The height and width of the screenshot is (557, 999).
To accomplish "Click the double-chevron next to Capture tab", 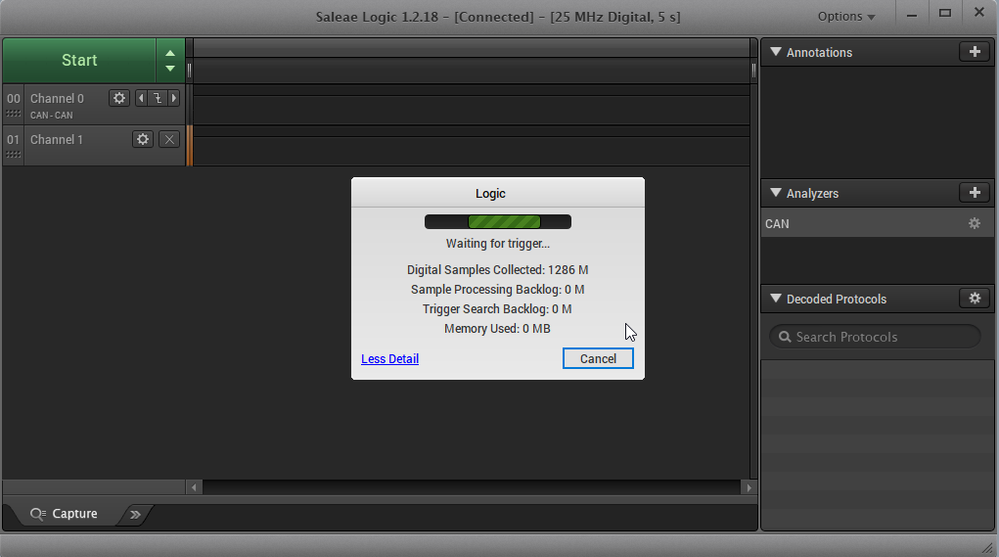I will point(135,514).
